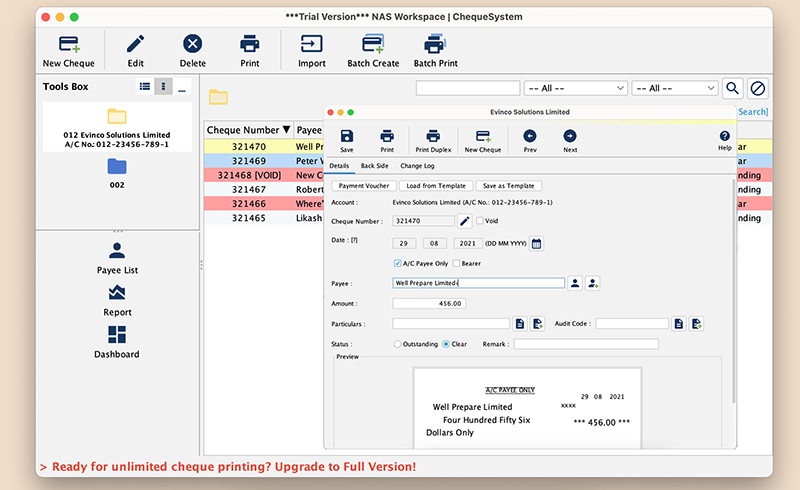Click Particulars add document icon

(538, 324)
